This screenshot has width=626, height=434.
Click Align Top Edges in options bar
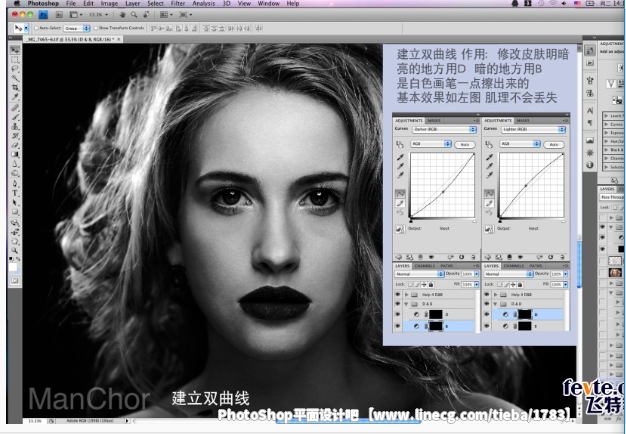(153, 28)
